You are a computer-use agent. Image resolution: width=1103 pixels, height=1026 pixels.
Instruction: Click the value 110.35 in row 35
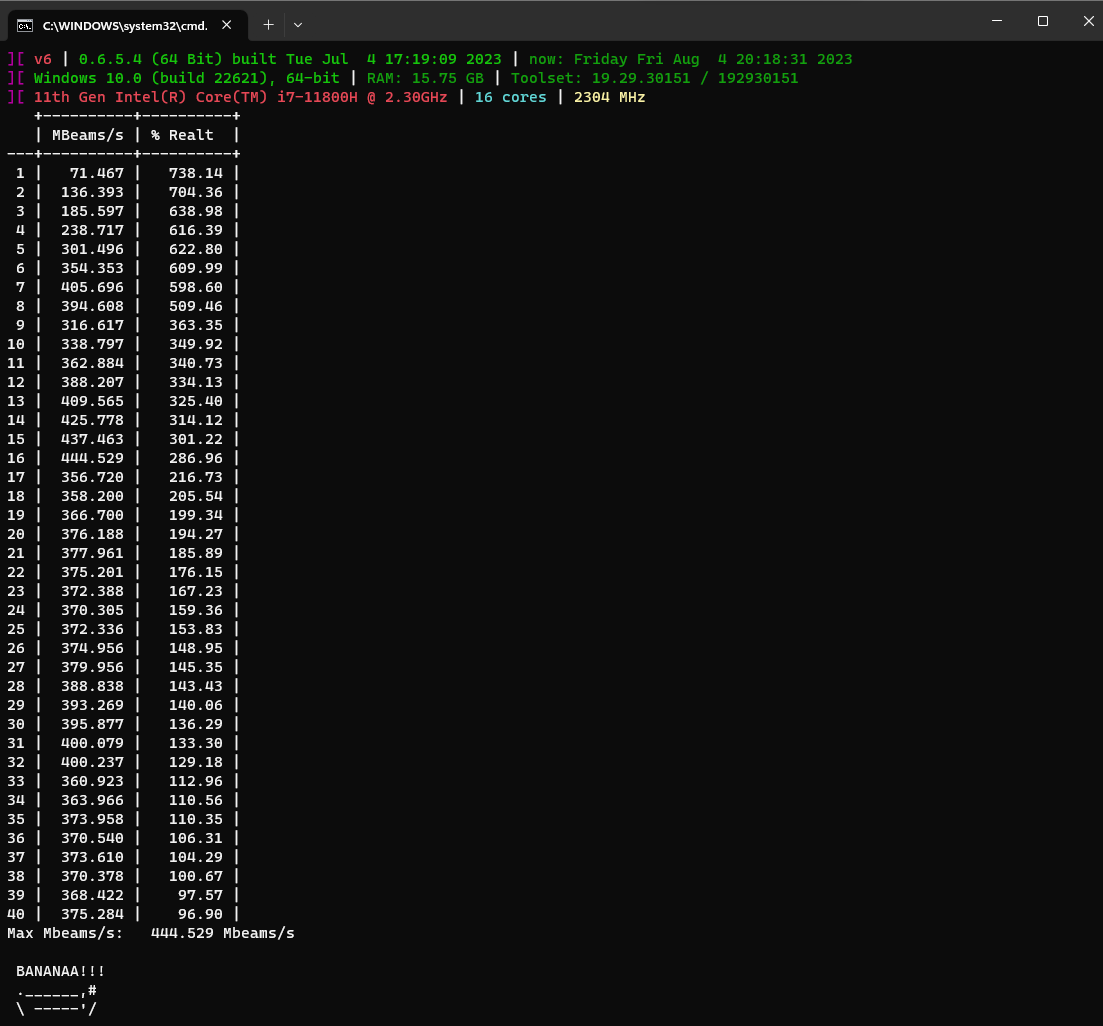(196, 819)
